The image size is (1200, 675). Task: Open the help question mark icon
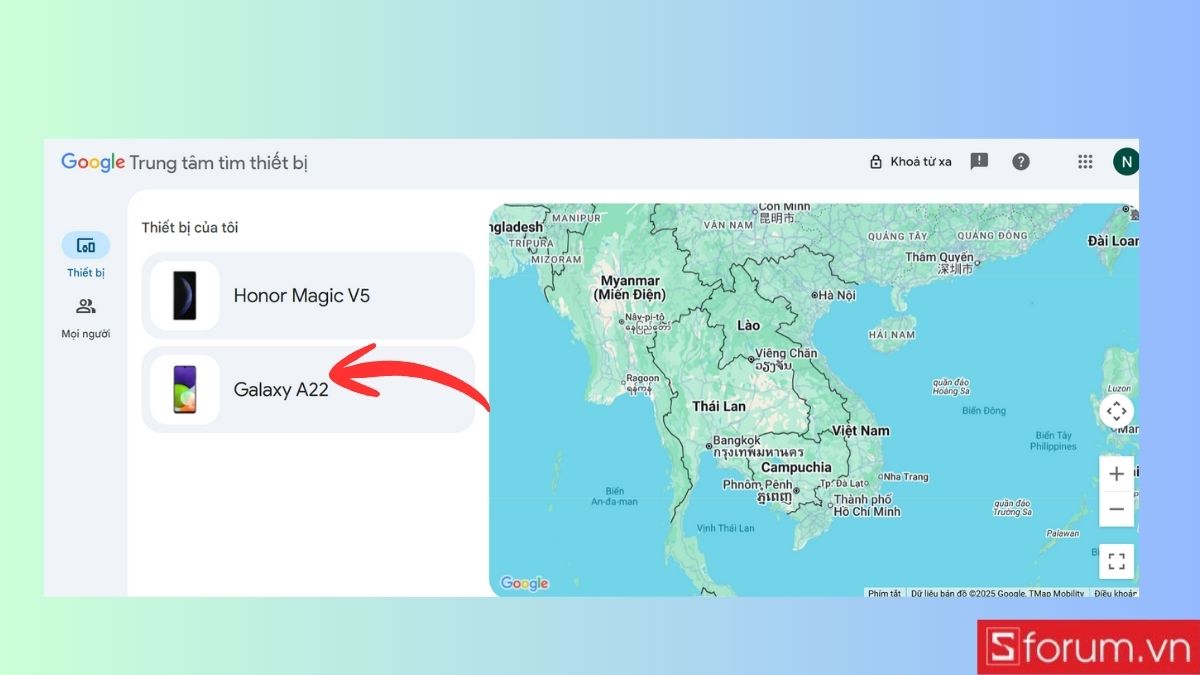(1021, 161)
